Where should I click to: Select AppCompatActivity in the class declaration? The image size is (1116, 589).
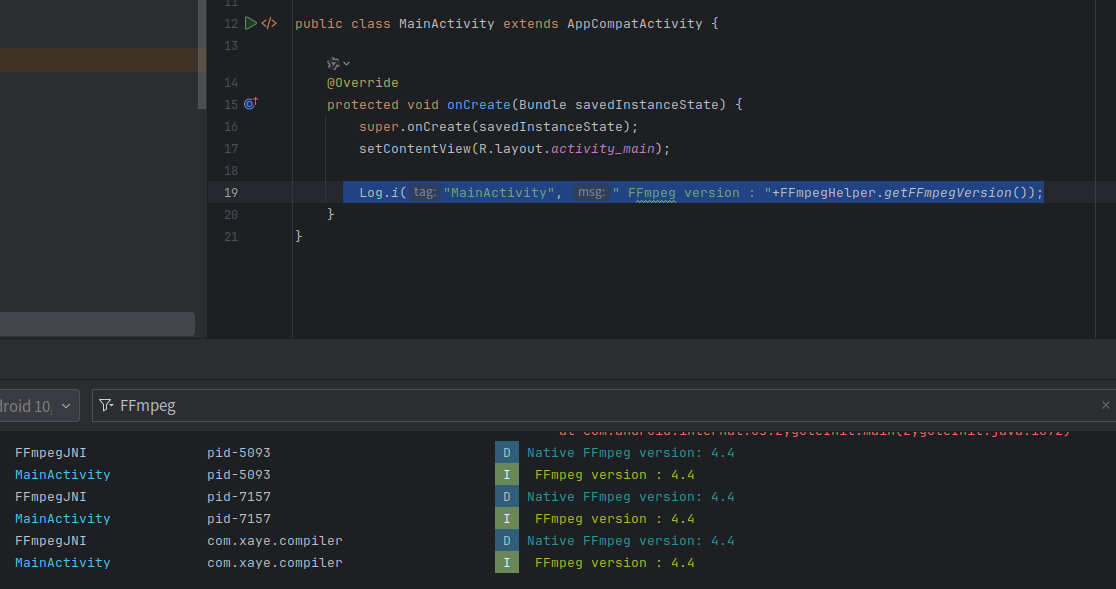[x=634, y=23]
